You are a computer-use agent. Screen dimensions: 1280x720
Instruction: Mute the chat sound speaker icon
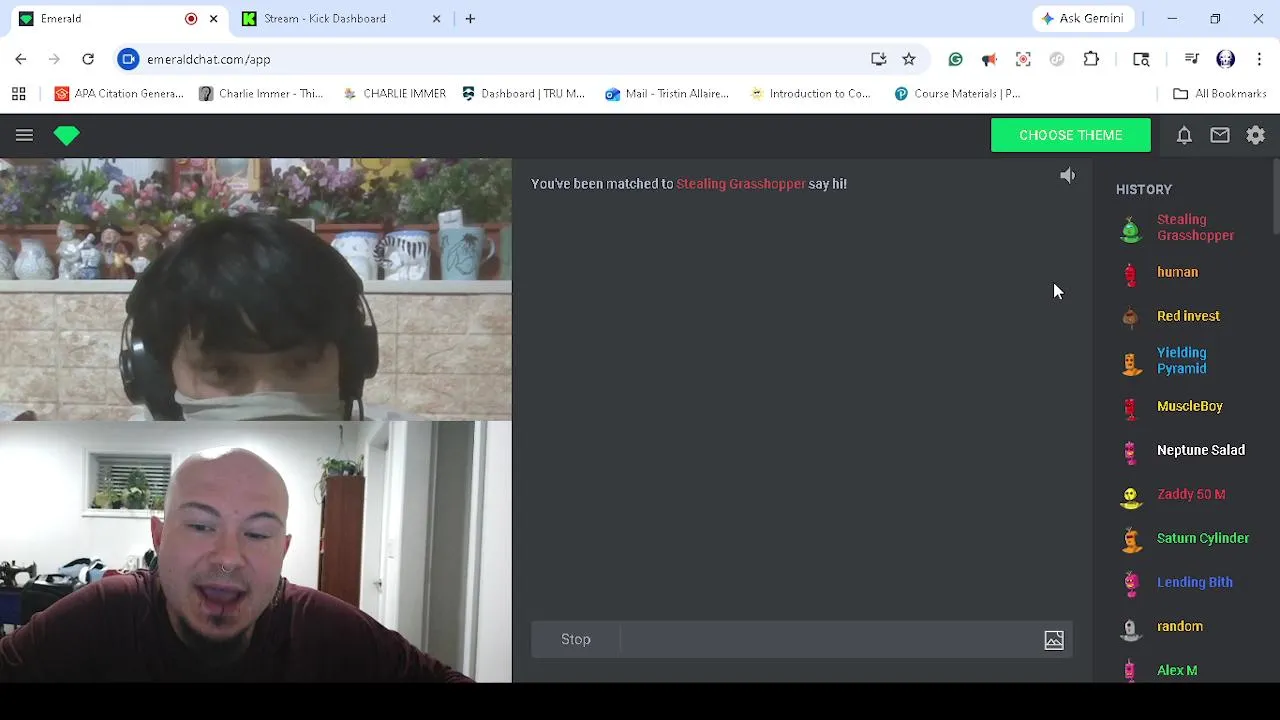click(1067, 176)
